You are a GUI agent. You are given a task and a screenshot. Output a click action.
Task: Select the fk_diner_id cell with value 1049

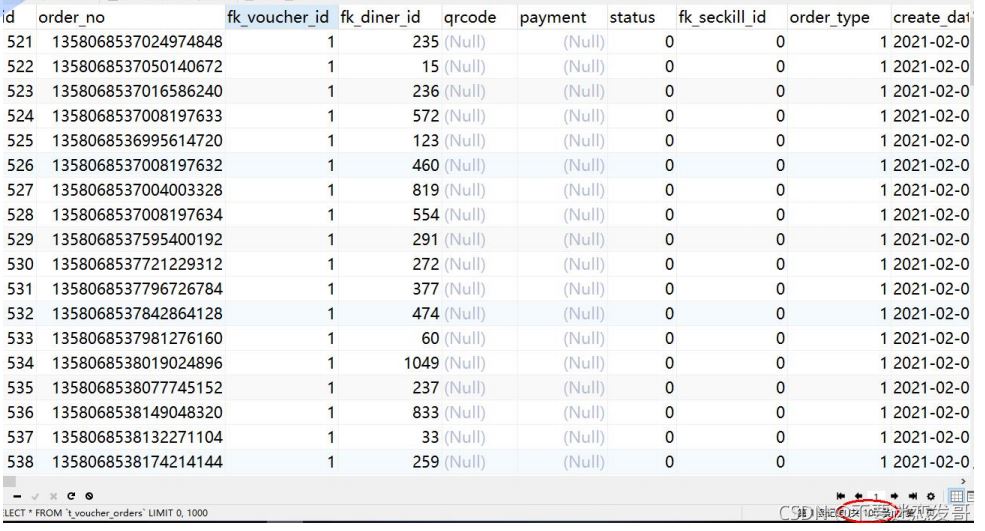pyautogui.click(x=421, y=364)
